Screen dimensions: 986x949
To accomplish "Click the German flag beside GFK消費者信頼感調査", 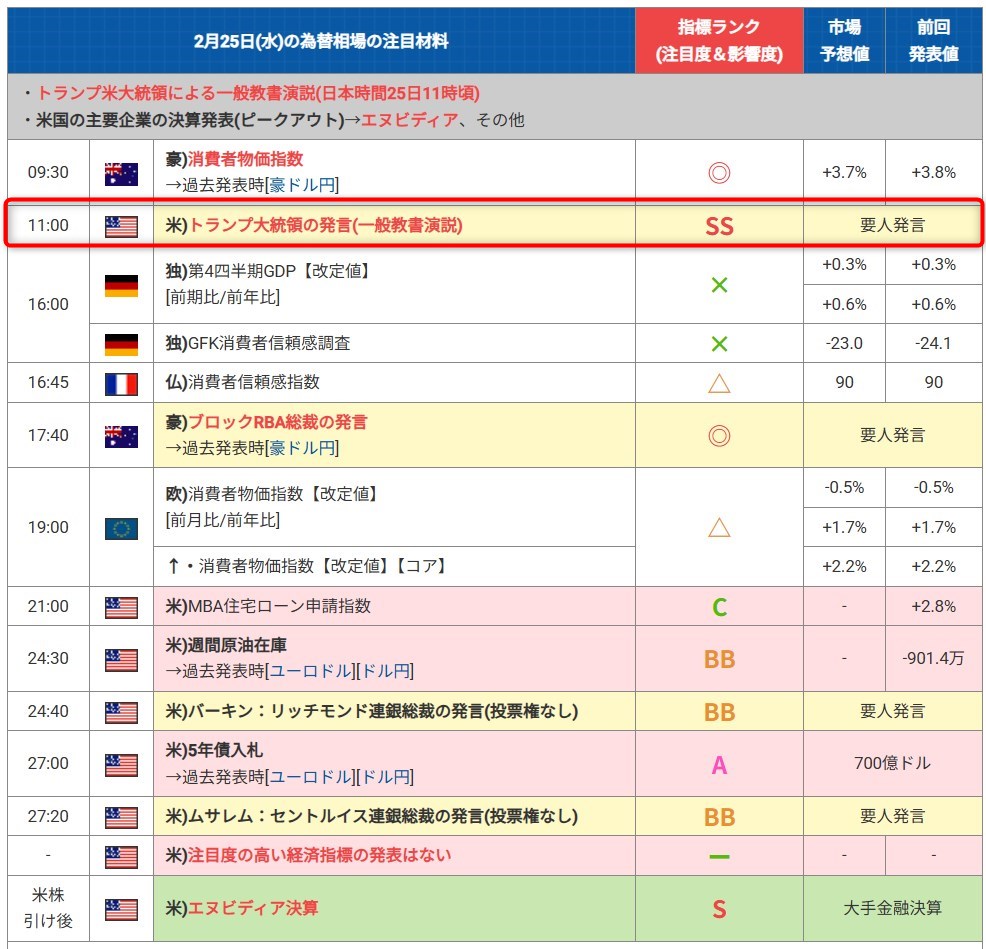I will [x=121, y=344].
